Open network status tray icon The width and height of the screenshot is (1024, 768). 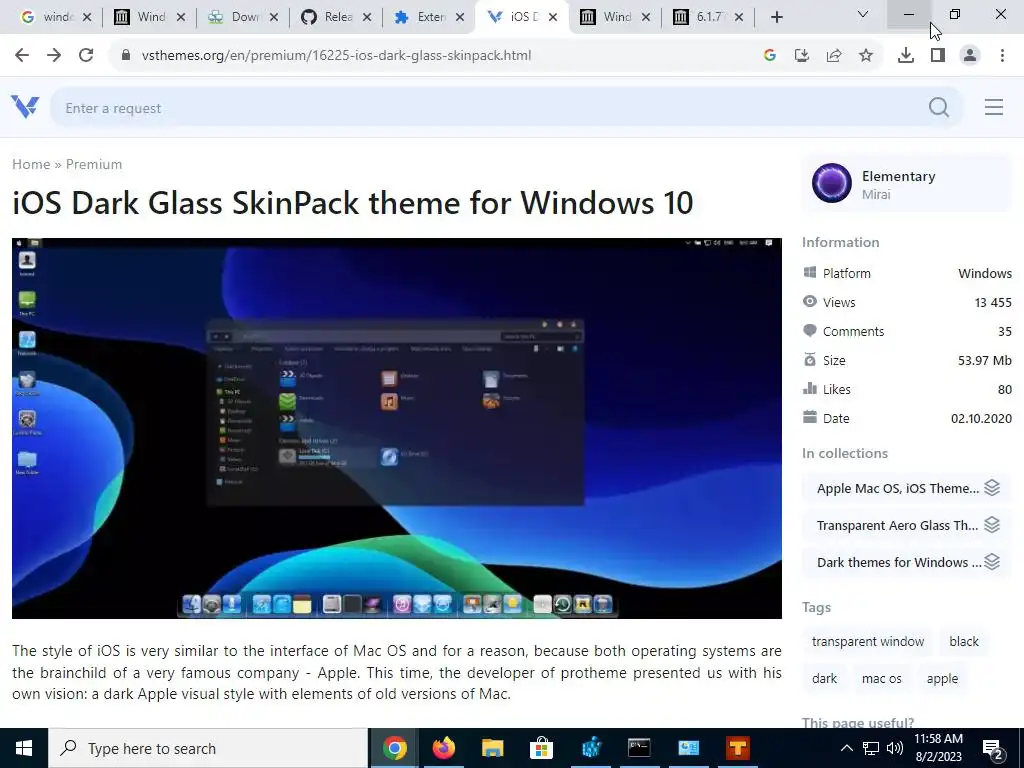click(871, 748)
